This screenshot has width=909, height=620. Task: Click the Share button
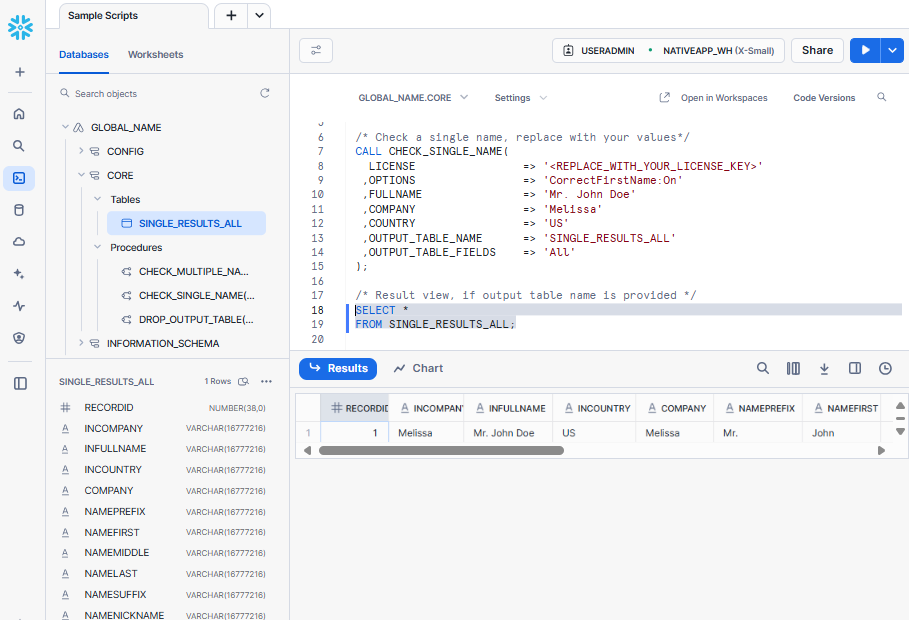(x=817, y=50)
